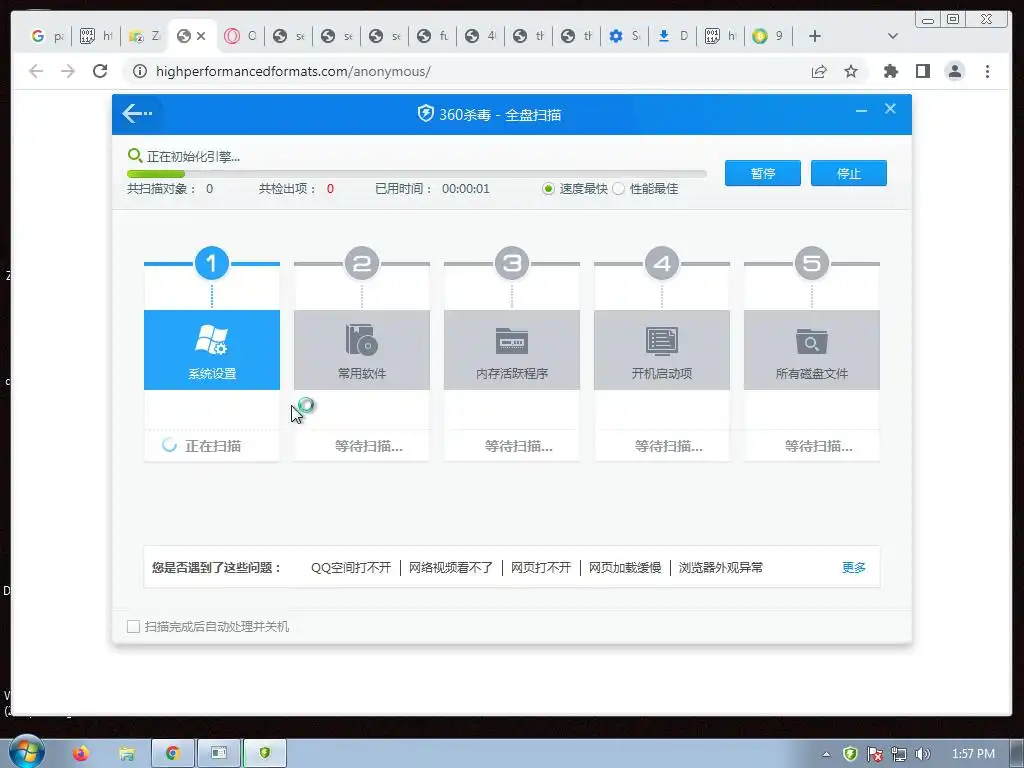The width and height of the screenshot is (1024, 768).
Task: Click the 停止 stop button
Action: 849,173
